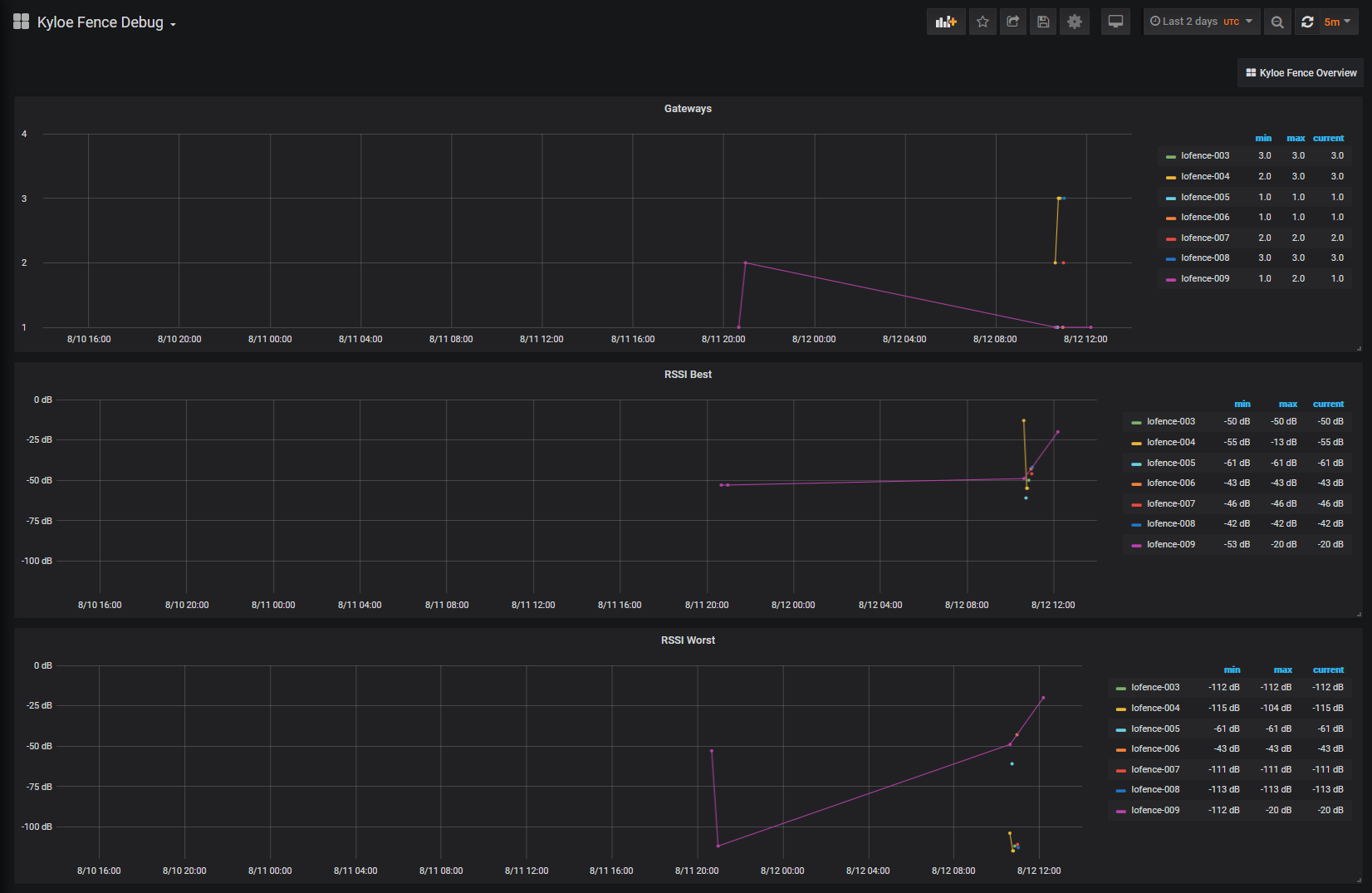Screen dimensions: 1372x893
Task: Toggle lofence-007 series in RSSI Worst legend
Action: pos(1155,769)
